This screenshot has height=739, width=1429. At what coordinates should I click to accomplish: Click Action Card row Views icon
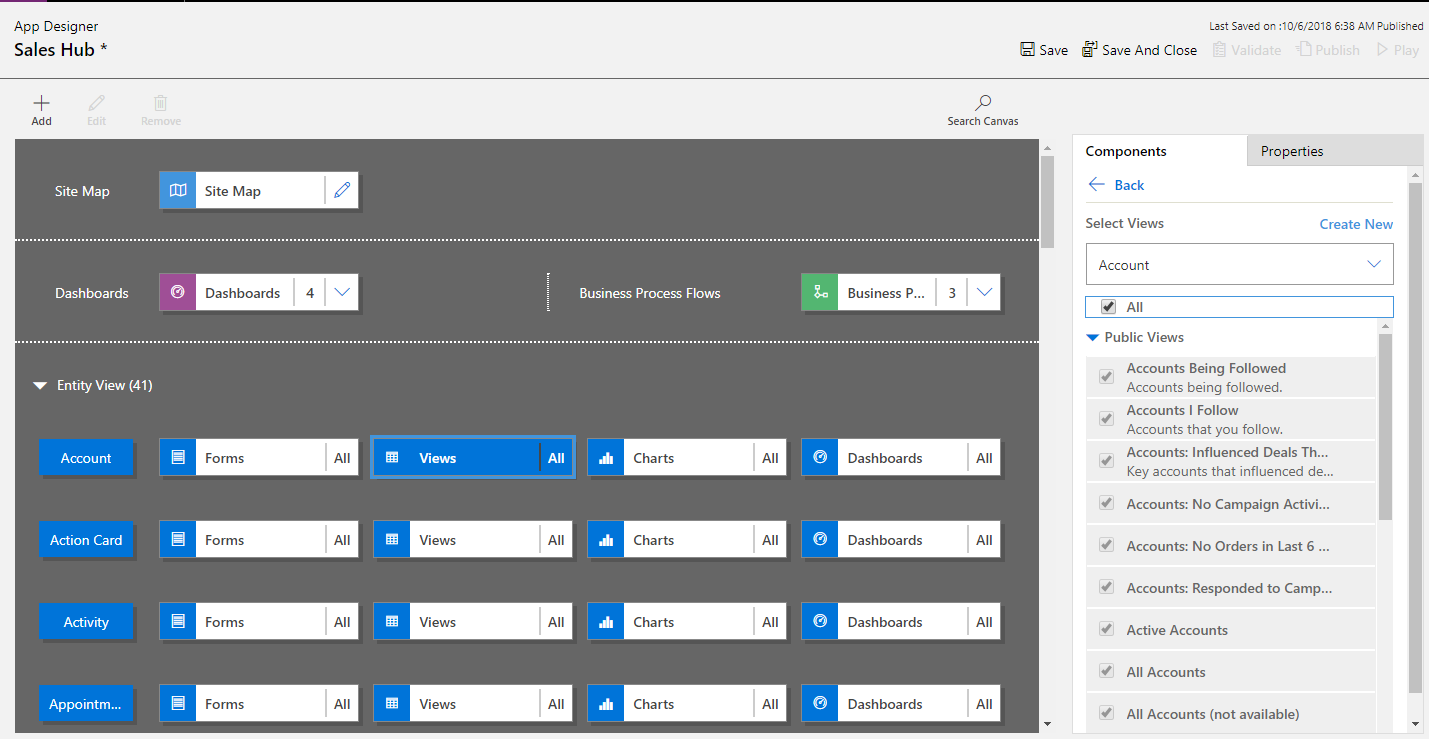pos(392,539)
